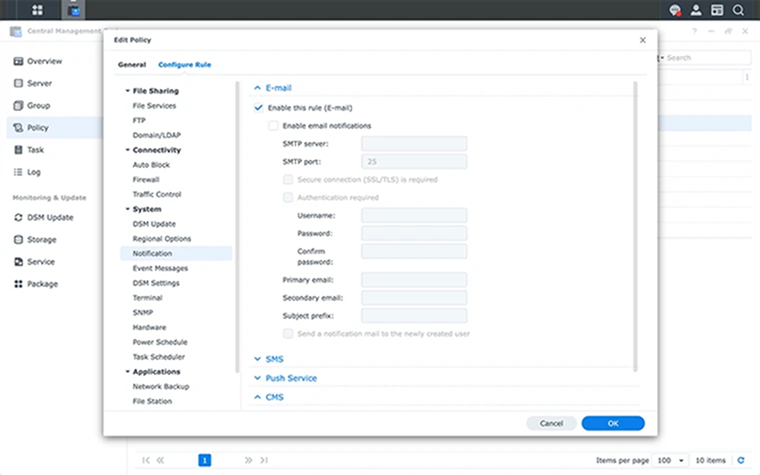The image size is (760, 475).
Task: Click the Cancel button
Action: pos(551,423)
